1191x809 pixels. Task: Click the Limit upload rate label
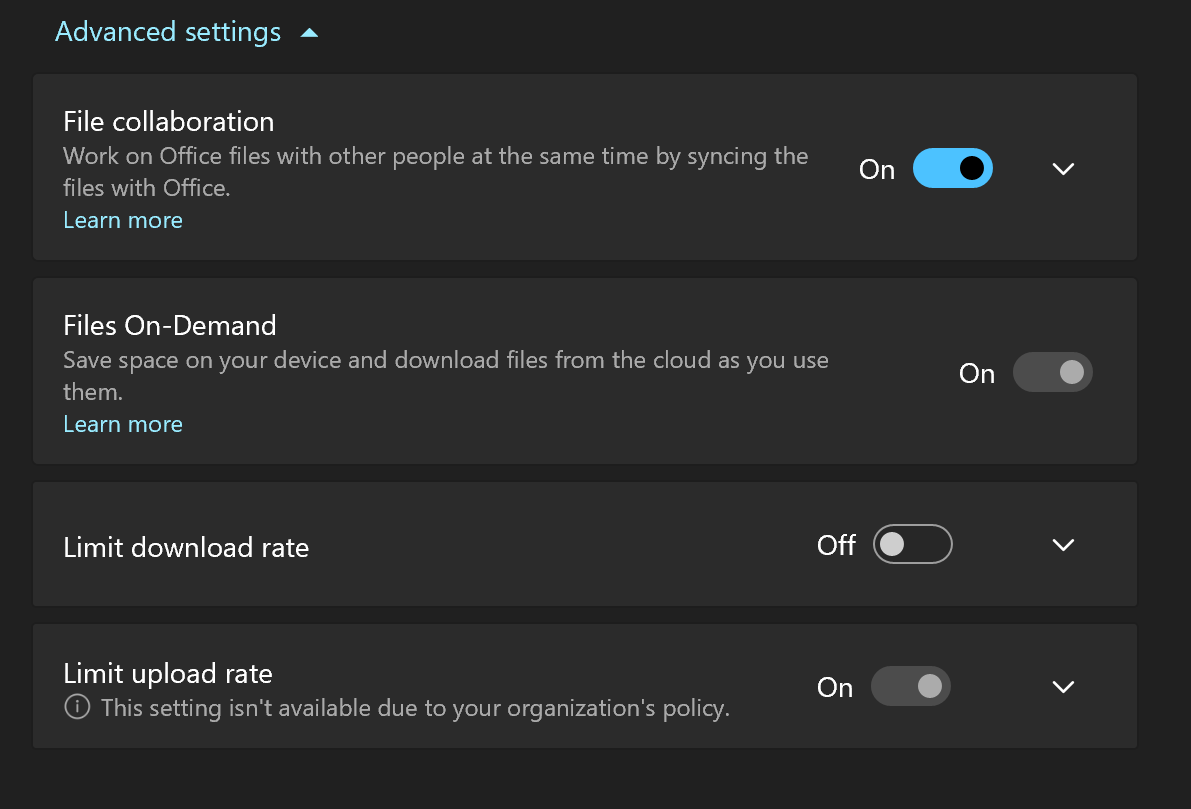click(x=168, y=674)
